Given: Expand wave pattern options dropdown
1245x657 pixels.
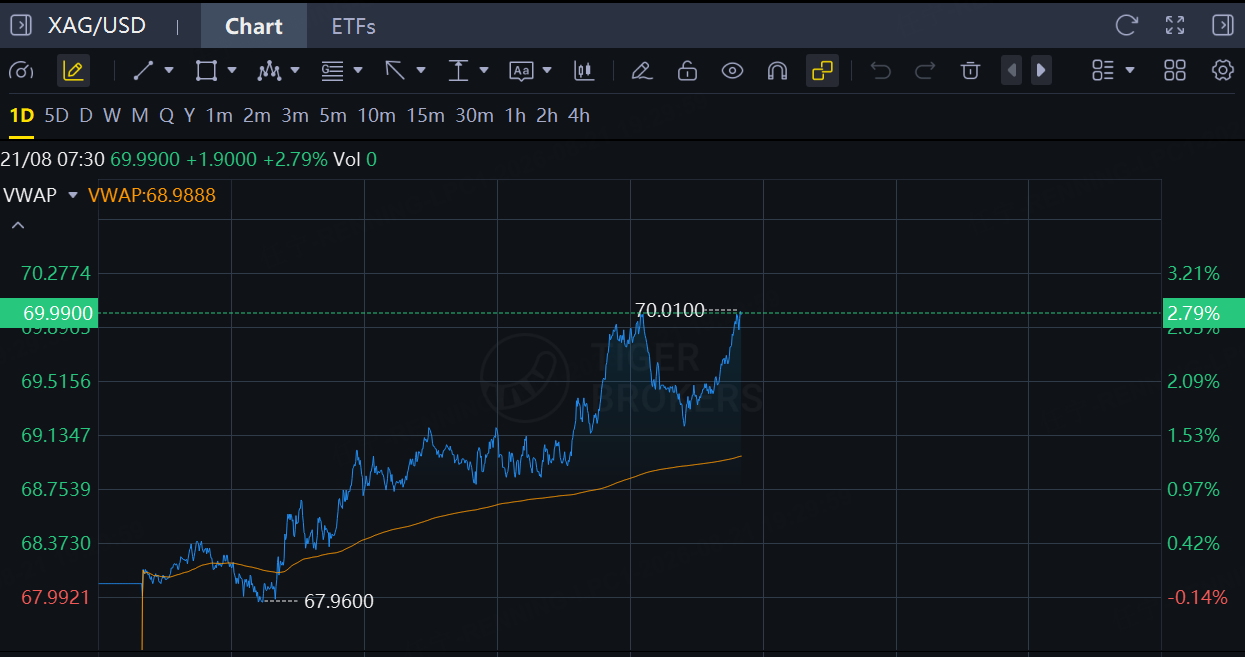Looking at the screenshot, I should [295, 70].
